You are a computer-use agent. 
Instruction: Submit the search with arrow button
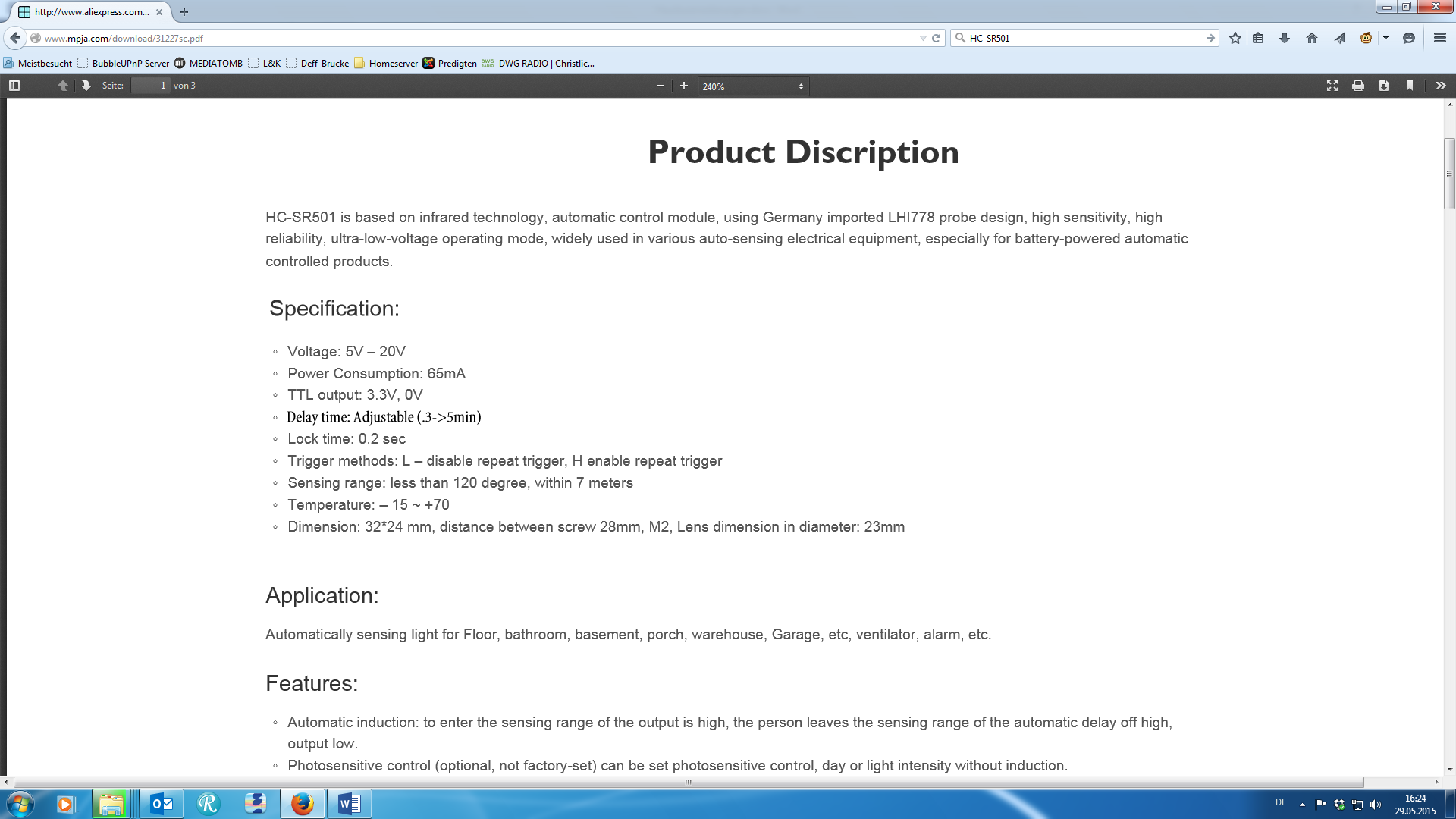tap(1211, 38)
